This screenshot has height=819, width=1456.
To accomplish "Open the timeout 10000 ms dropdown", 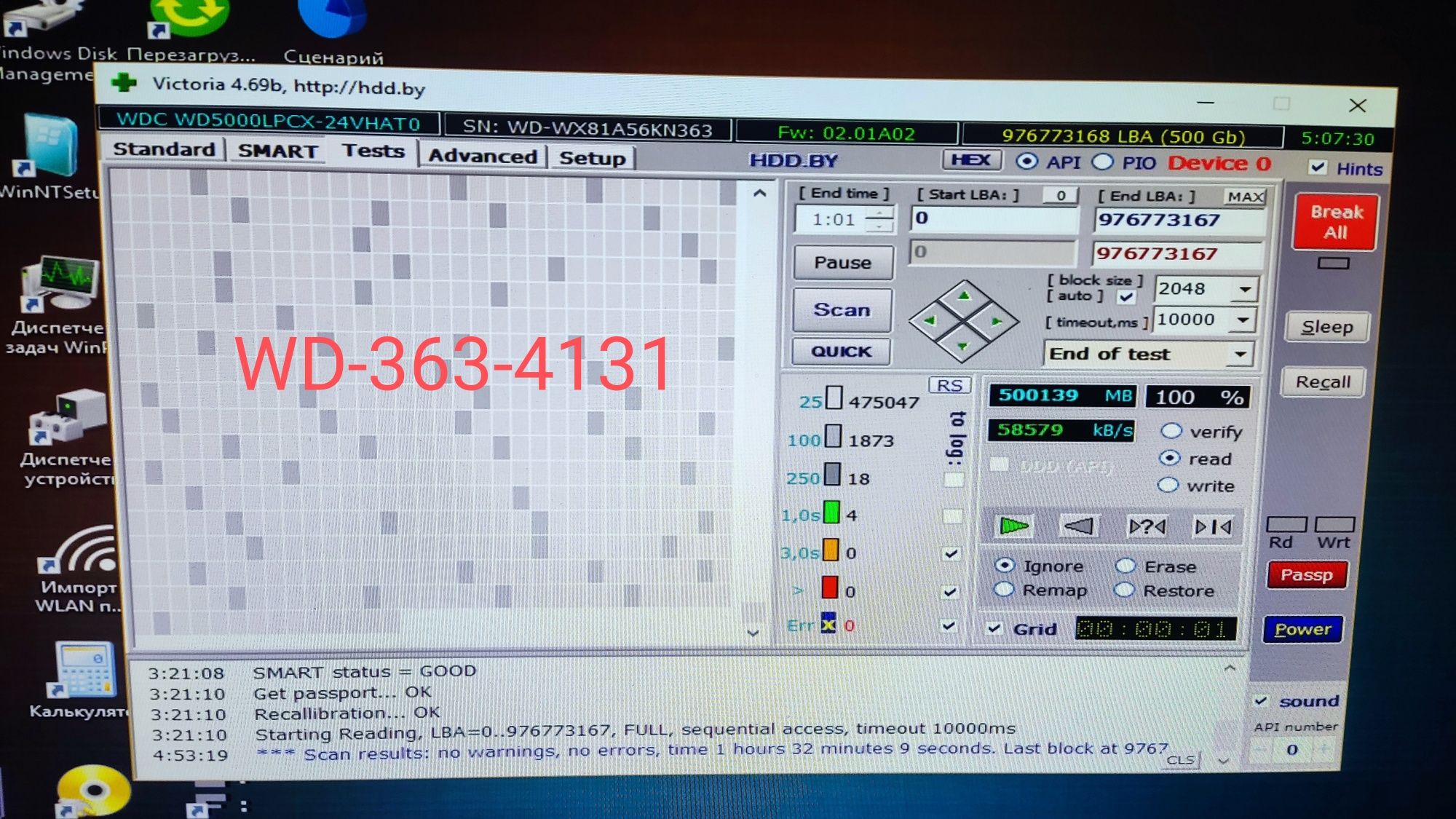I will 1243,320.
